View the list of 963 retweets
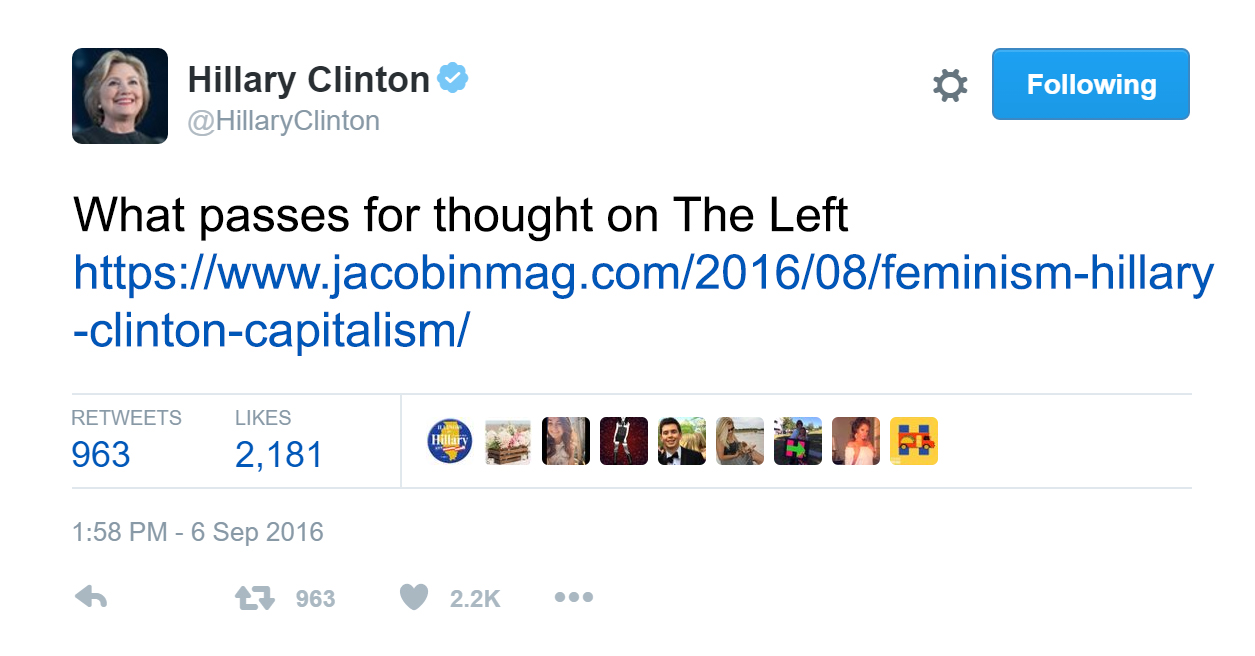 101,455
